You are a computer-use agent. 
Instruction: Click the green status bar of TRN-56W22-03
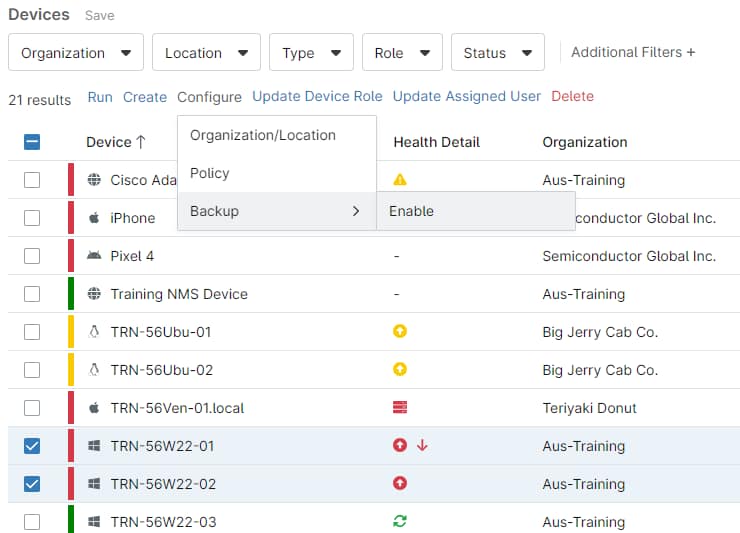coord(71,520)
